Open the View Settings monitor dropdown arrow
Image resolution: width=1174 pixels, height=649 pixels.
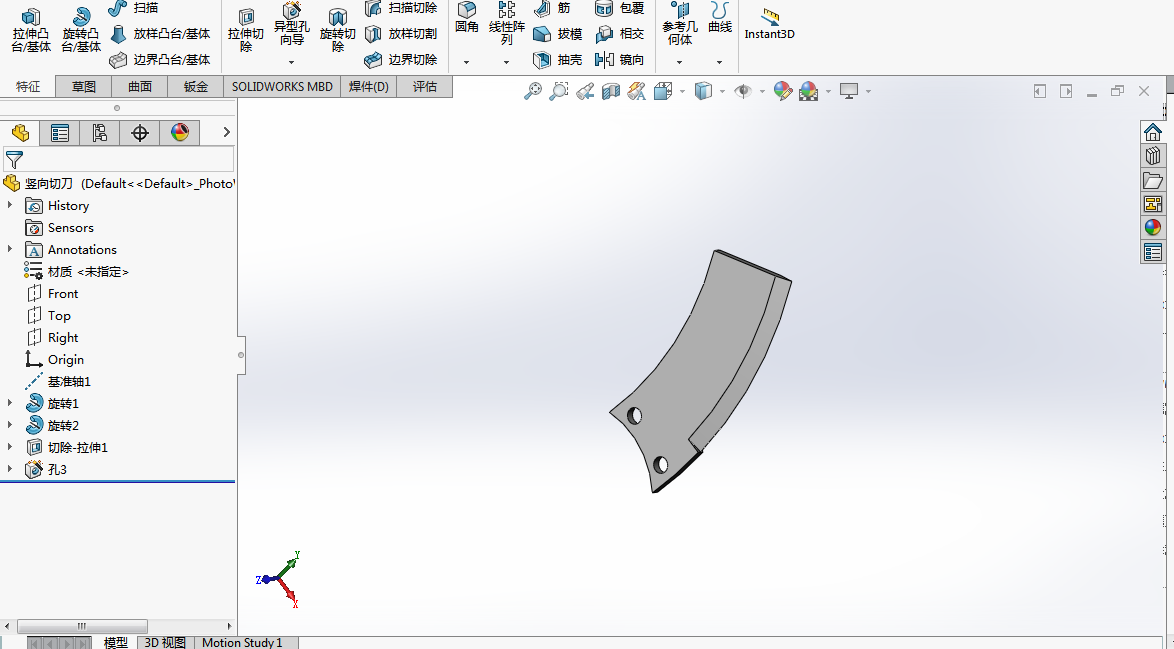[869, 91]
